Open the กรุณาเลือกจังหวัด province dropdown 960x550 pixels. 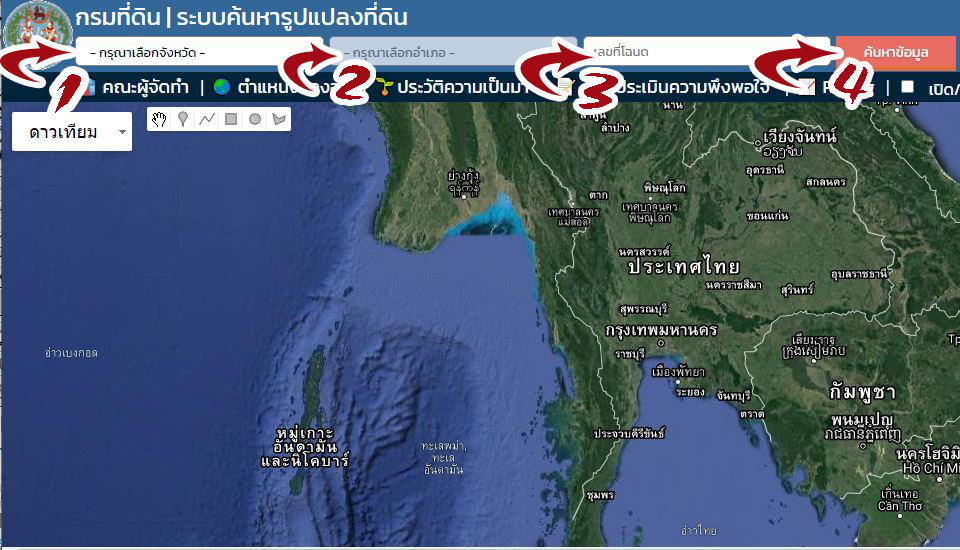point(199,53)
